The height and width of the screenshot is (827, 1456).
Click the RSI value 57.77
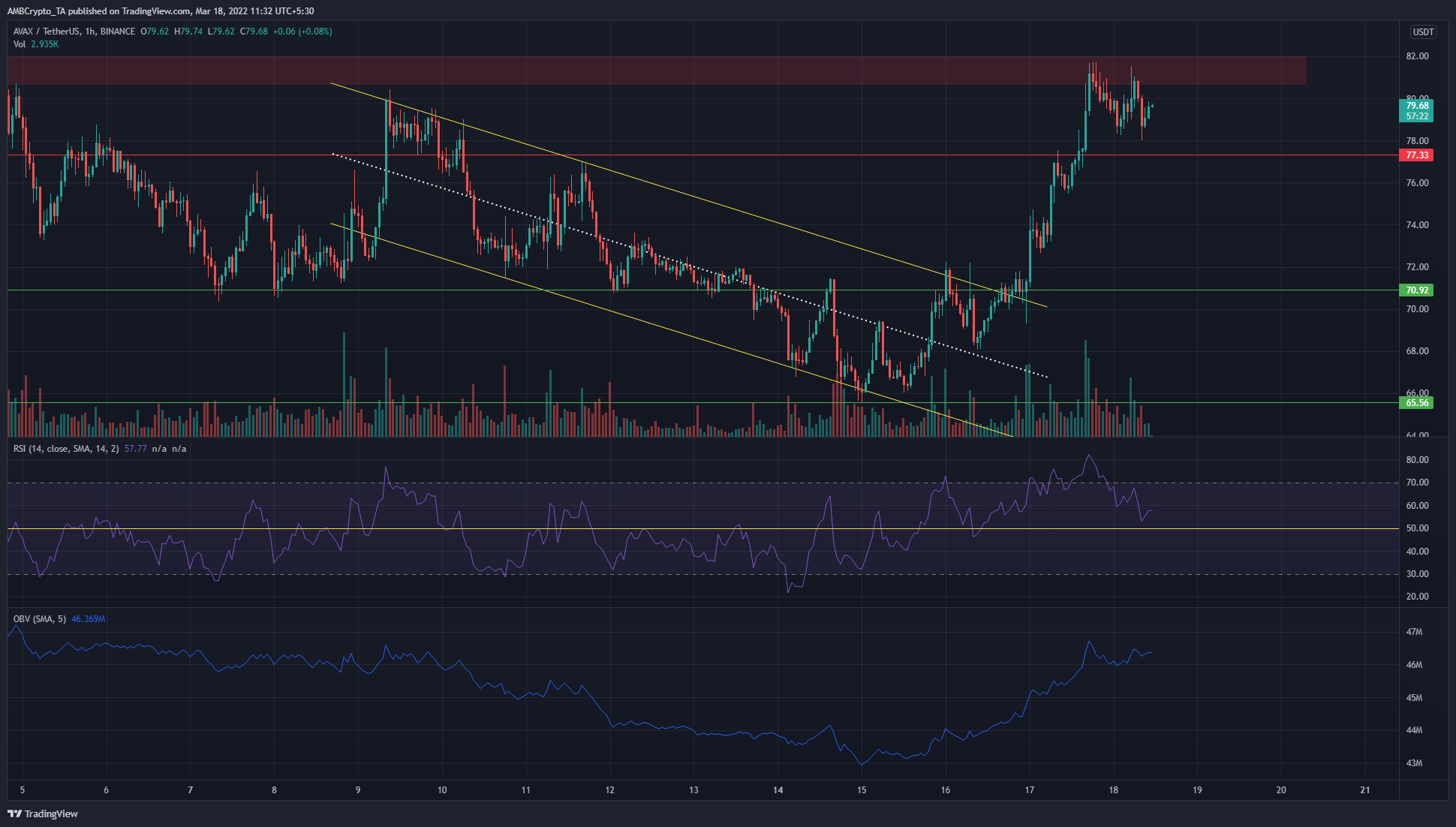[x=135, y=449]
